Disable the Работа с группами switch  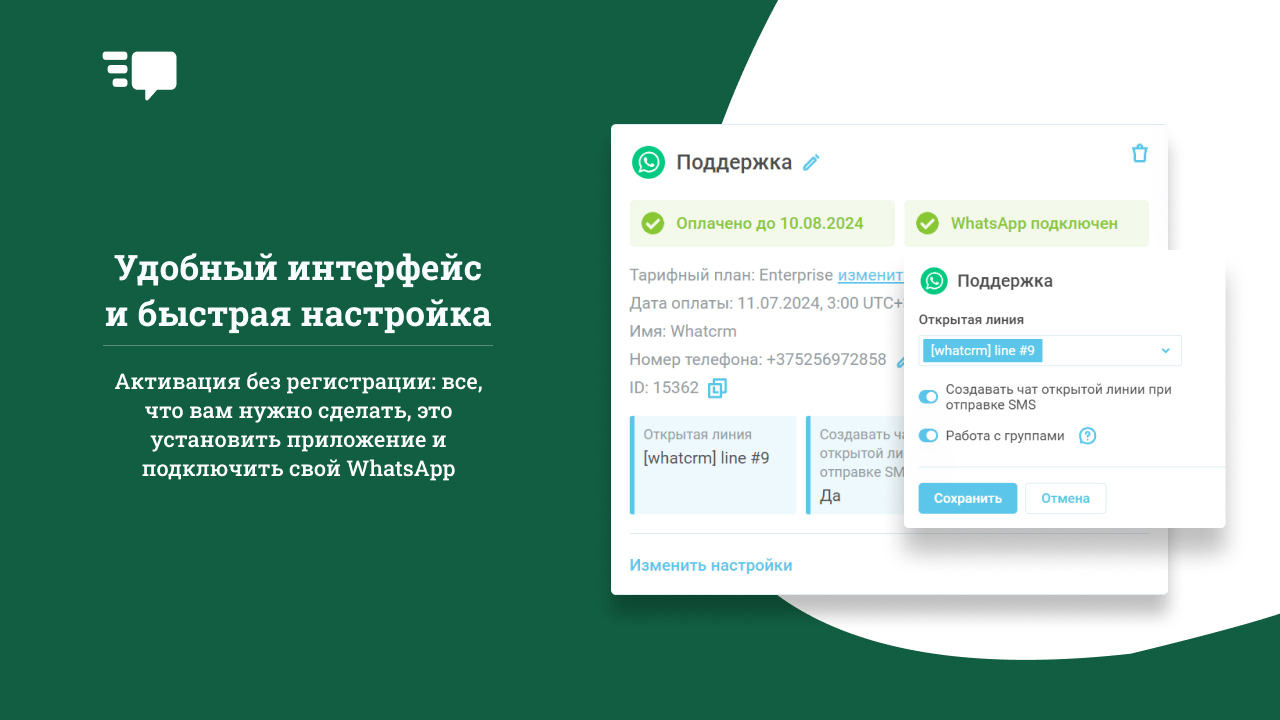pos(928,436)
